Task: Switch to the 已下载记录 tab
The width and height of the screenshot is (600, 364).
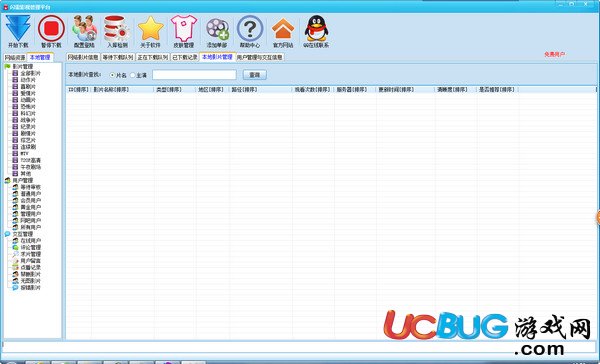Action: (x=184, y=57)
